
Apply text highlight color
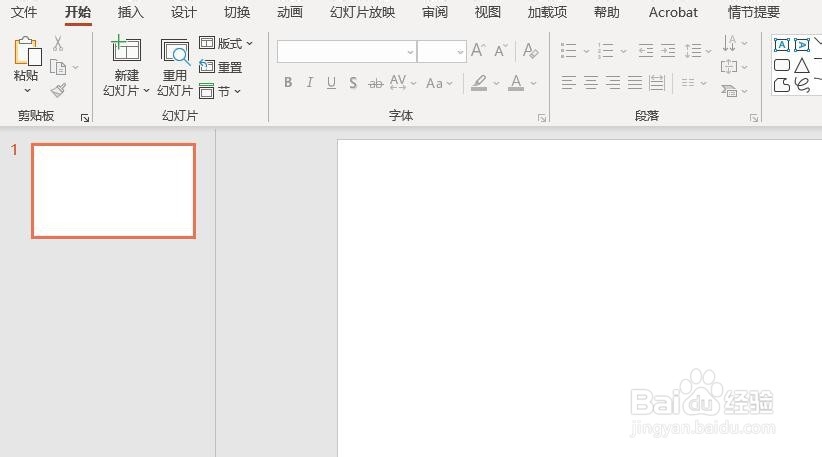(x=479, y=82)
